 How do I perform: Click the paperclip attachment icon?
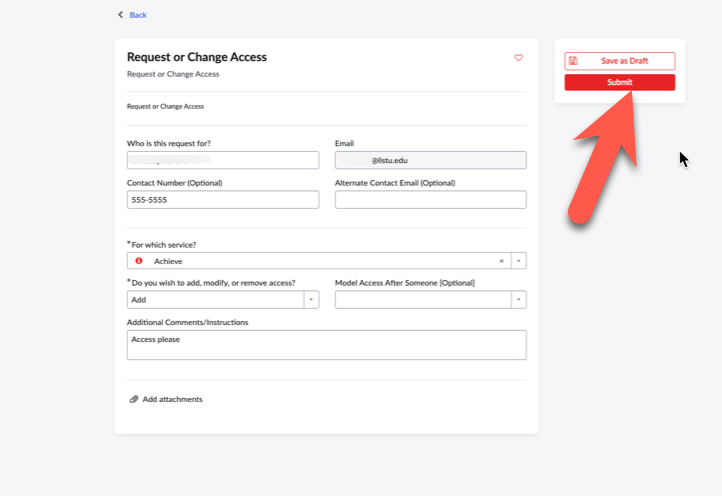pos(134,399)
